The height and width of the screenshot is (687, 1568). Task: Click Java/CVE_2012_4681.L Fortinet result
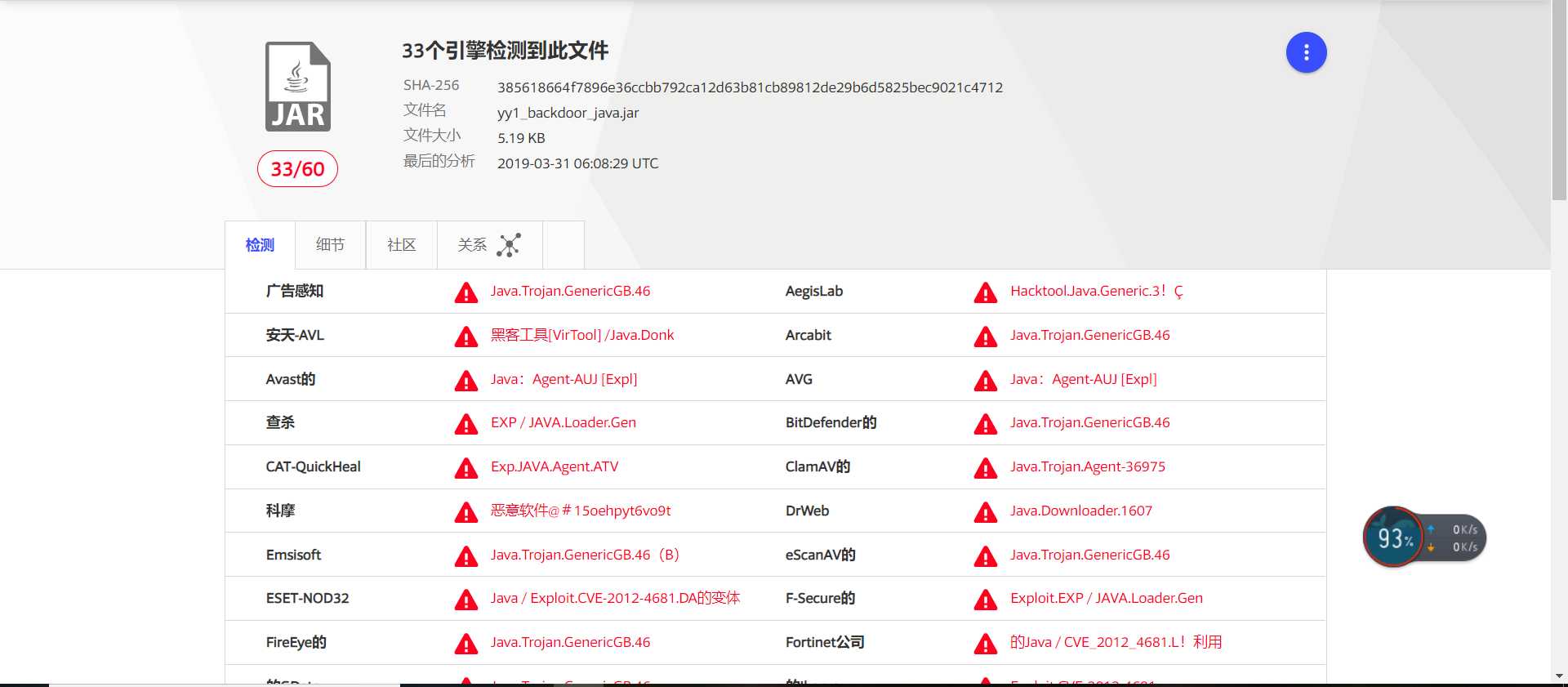1116,642
